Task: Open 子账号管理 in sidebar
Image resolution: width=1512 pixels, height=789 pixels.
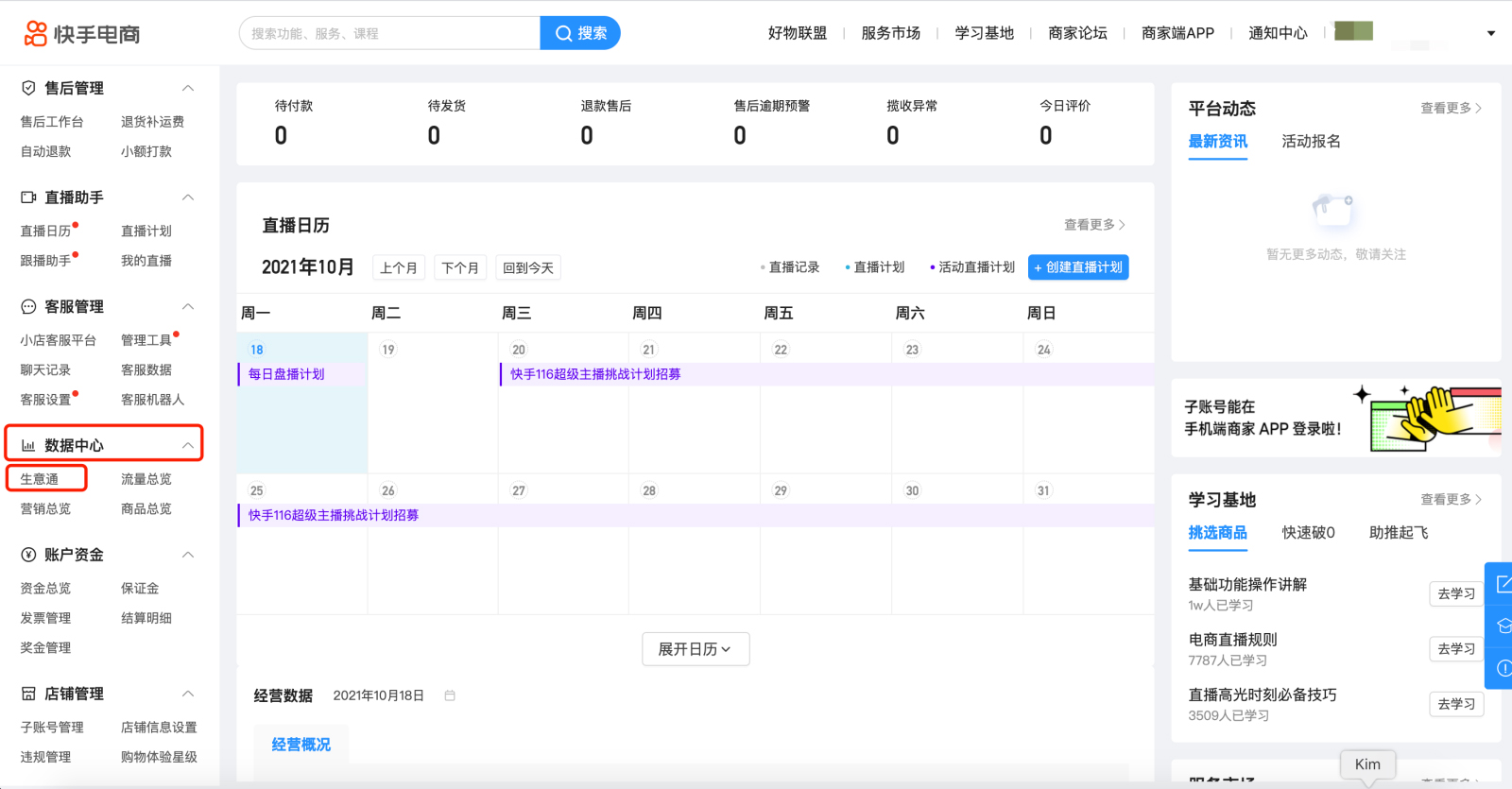Action: [52, 728]
